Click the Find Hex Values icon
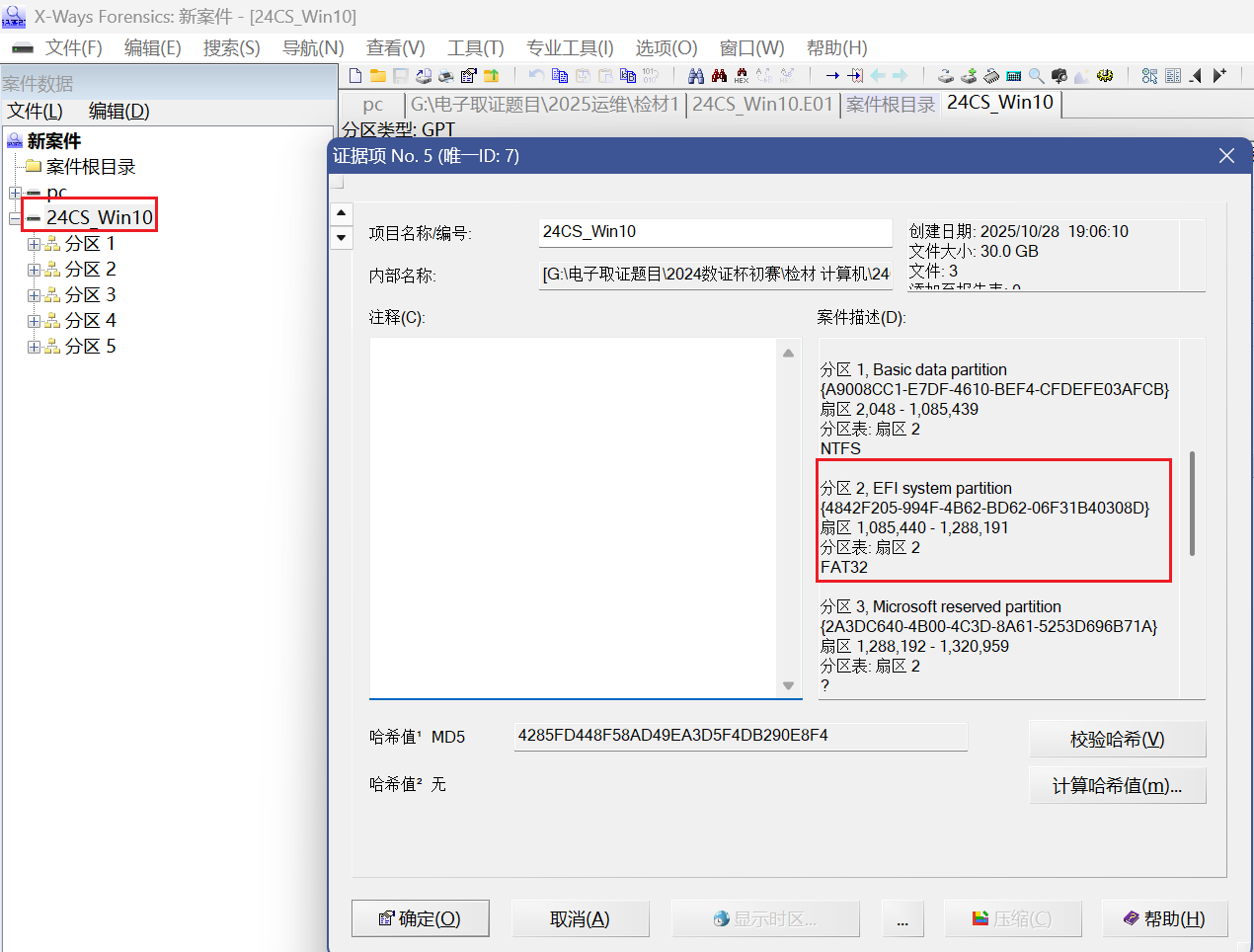The image size is (1254, 952). tap(741, 75)
